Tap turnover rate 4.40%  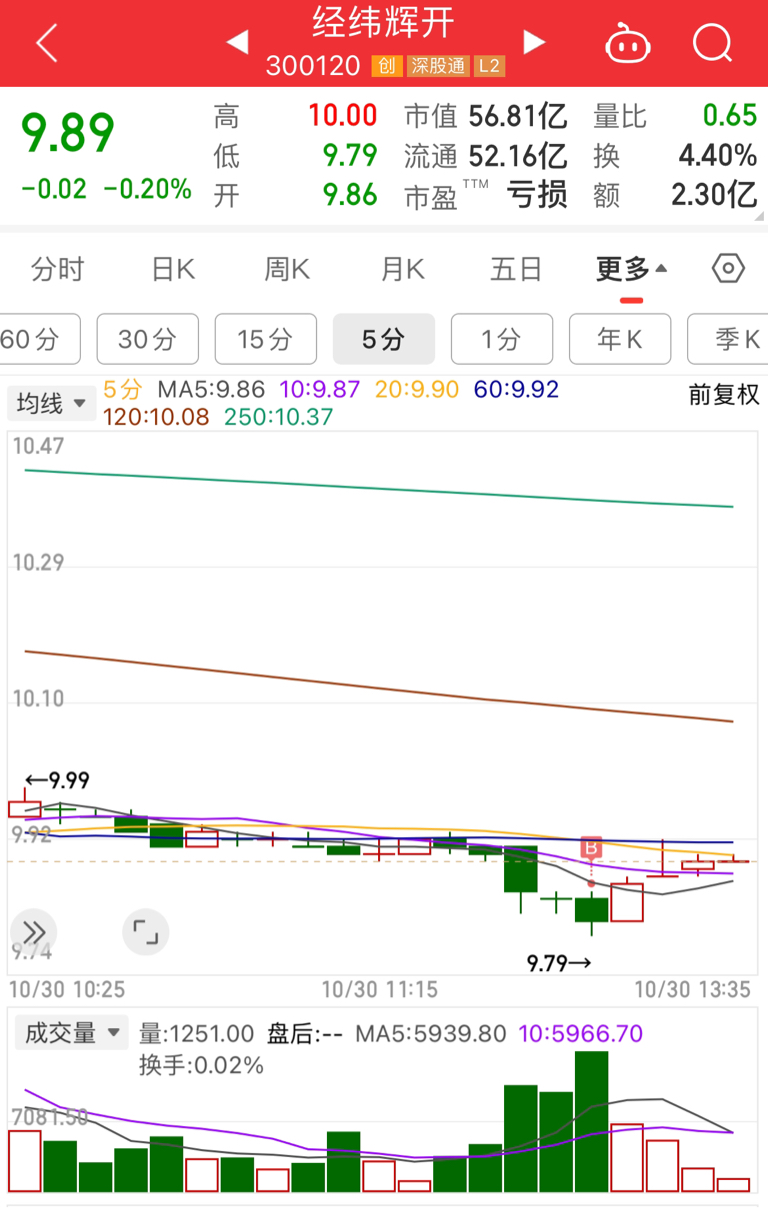coord(718,155)
